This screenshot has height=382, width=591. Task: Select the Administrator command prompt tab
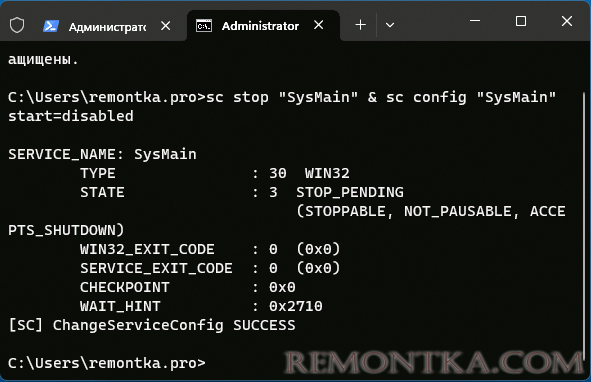[263, 26]
